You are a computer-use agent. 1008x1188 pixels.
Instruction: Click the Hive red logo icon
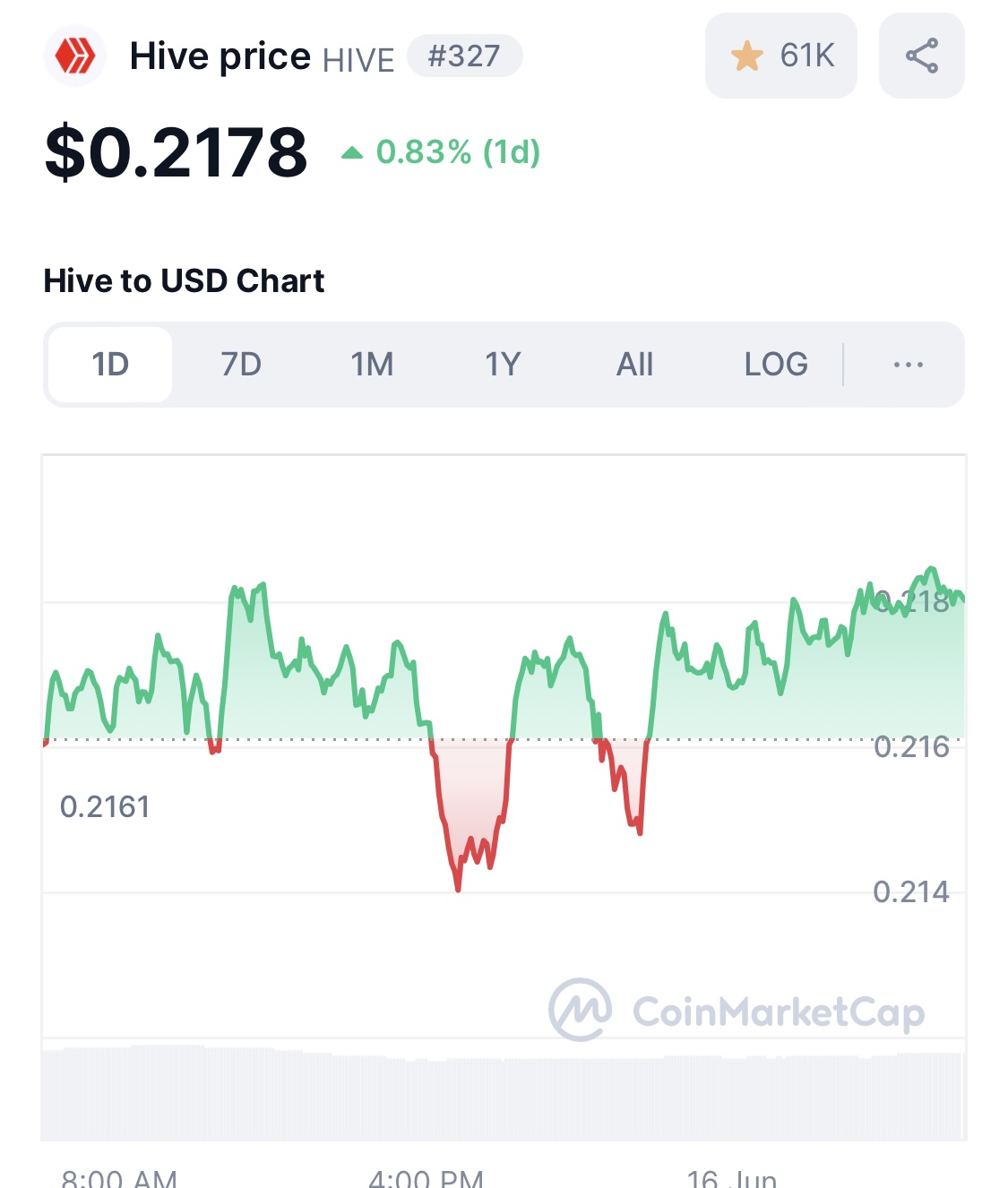pos(75,56)
